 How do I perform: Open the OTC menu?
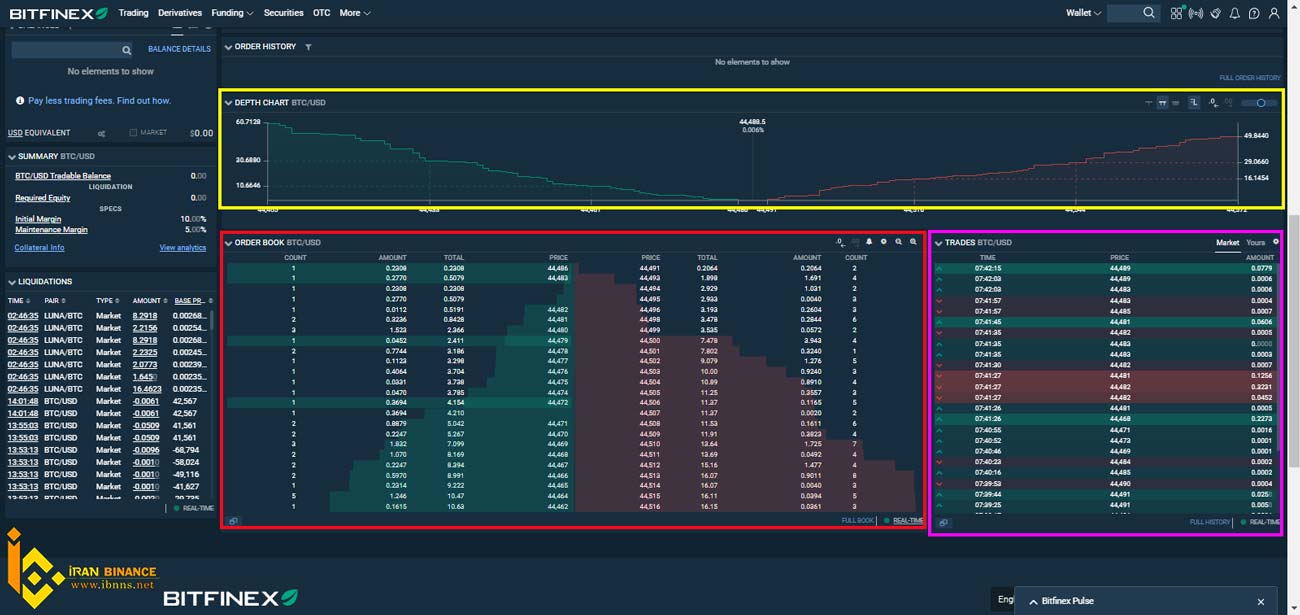[321, 13]
